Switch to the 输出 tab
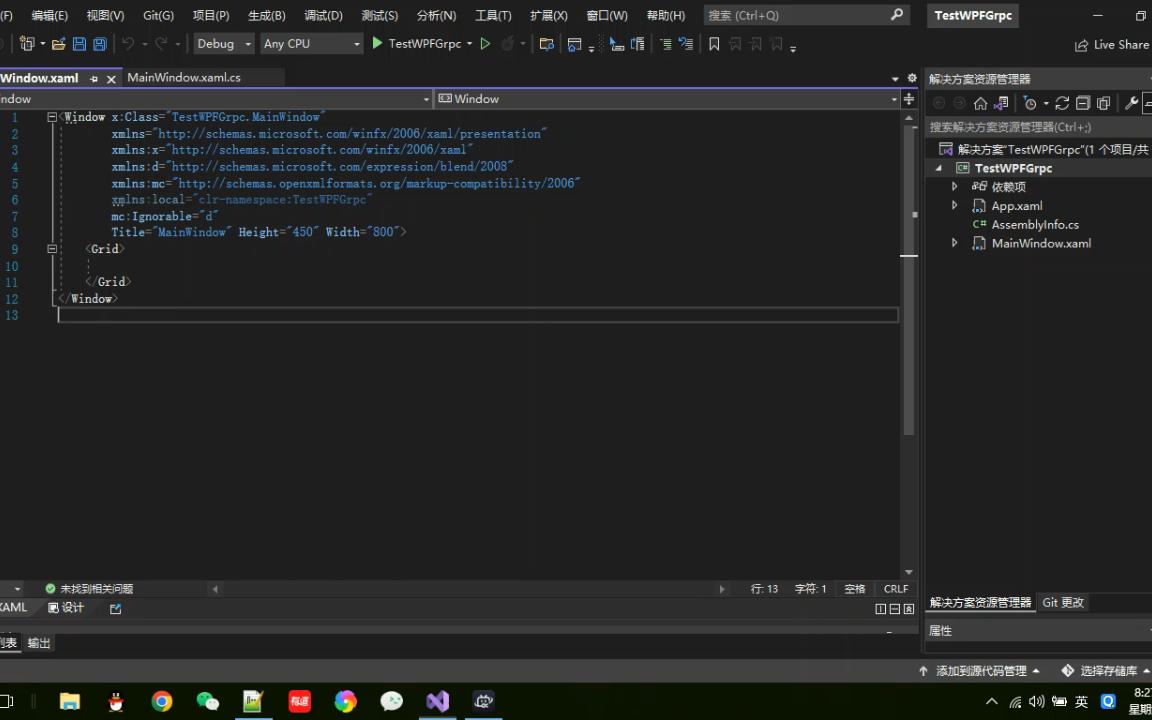Image resolution: width=1152 pixels, height=720 pixels. (x=40, y=643)
